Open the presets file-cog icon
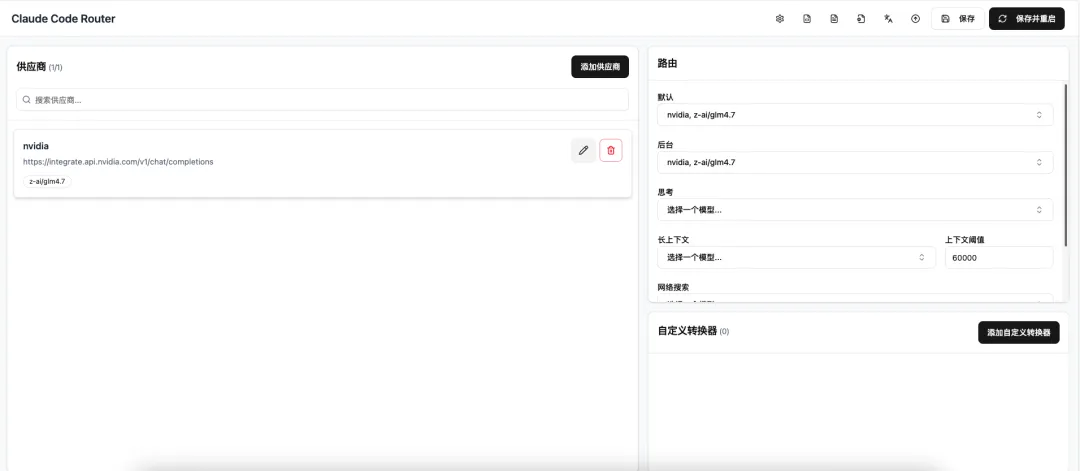Image resolution: width=1080 pixels, height=471 pixels. 861,19
